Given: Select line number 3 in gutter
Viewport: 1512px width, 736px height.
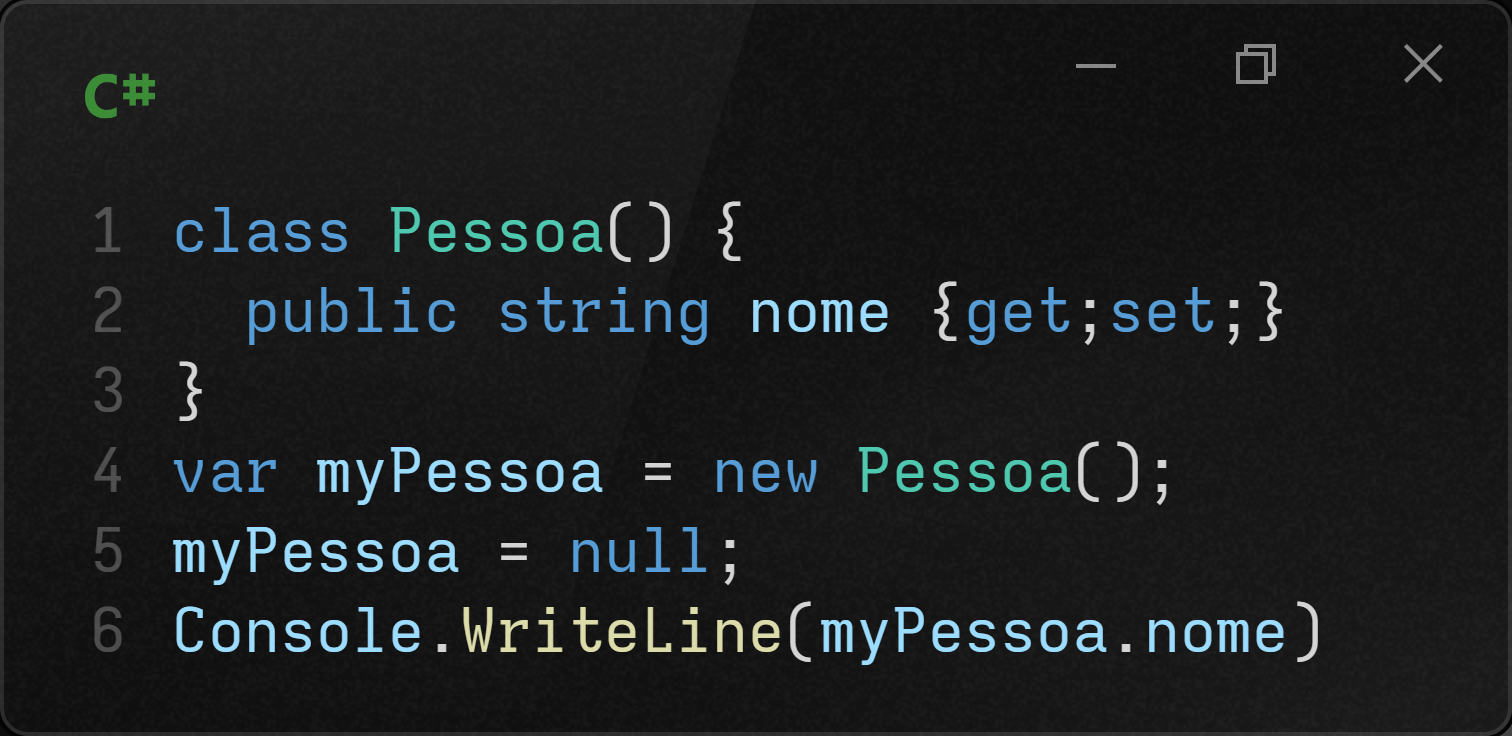Looking at the screenshot, I should (x=107, y=392).
